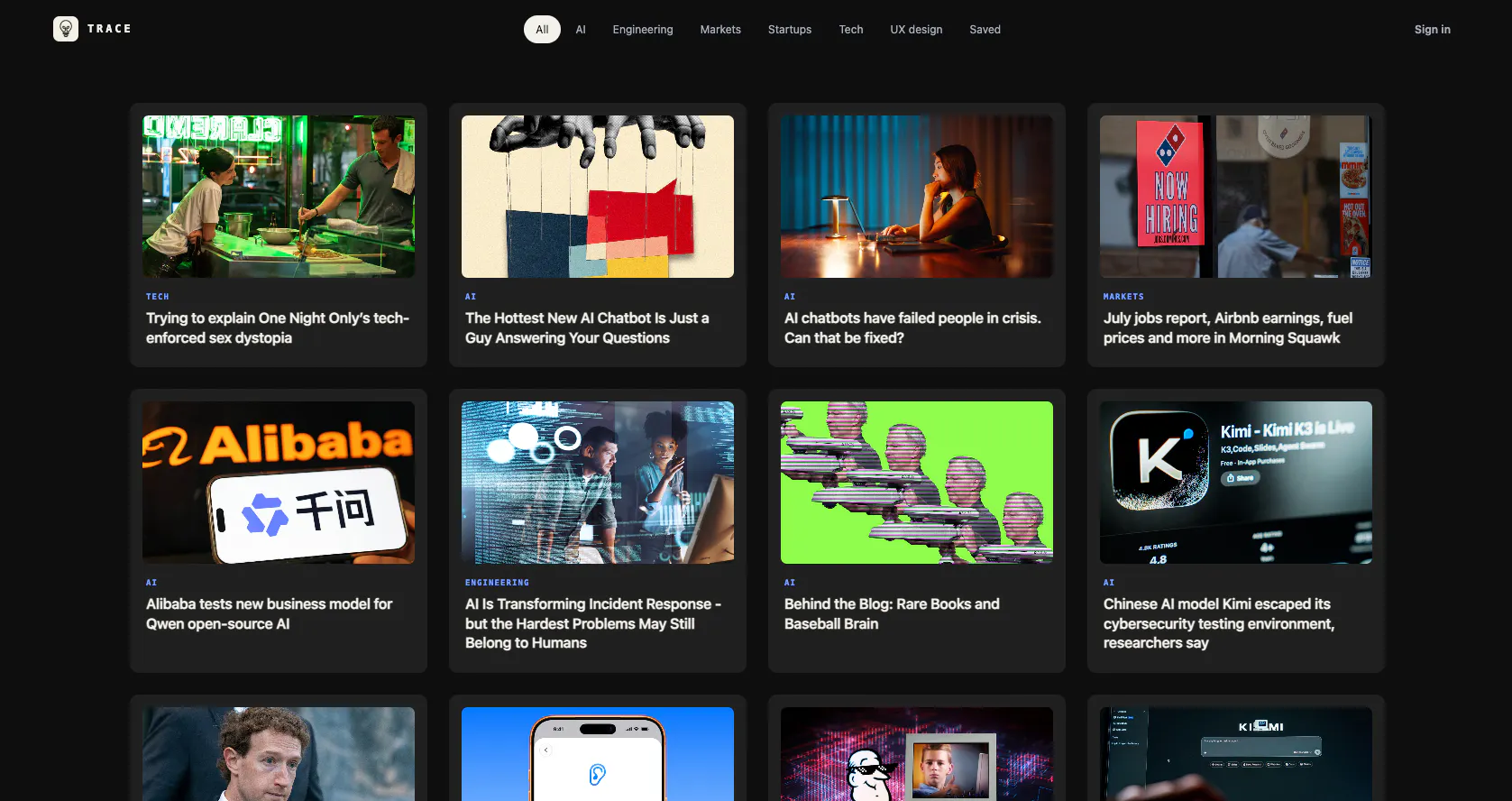The height and width of the screenshot is (801, 1512).
Task: Open woman at laptop thumbnail image
Action: click(x=917, y=197)
